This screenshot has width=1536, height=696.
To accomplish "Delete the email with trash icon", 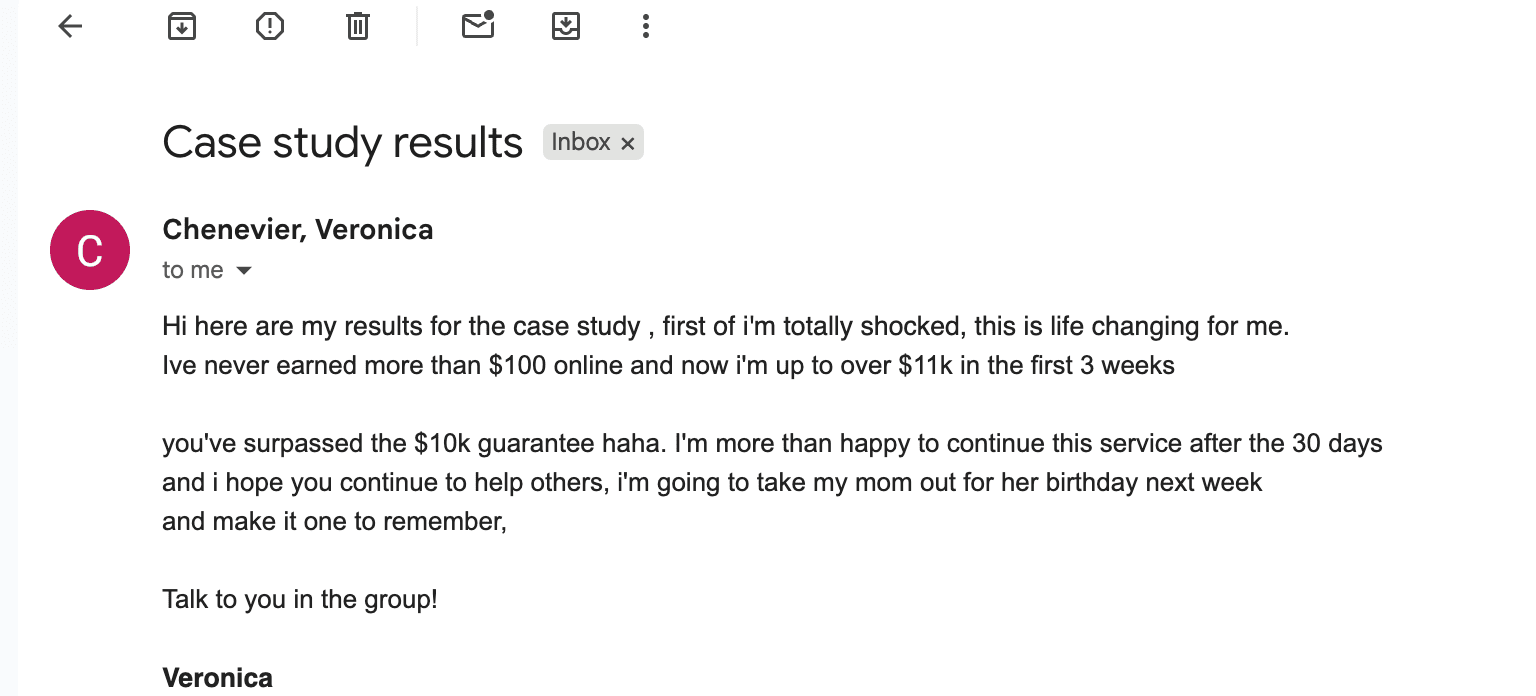I will tap(358, 27).
